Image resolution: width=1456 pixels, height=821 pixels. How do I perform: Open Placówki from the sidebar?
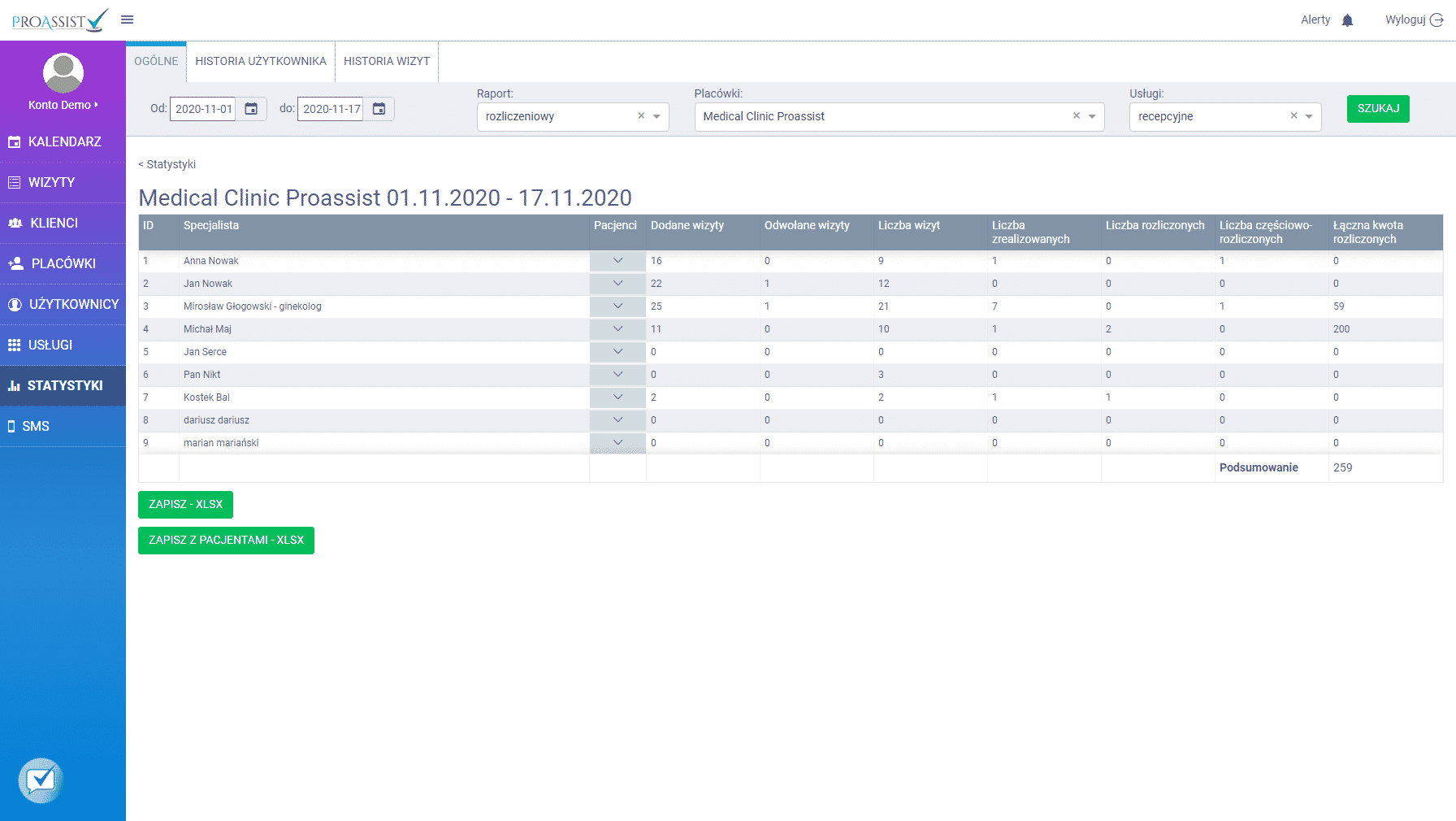click(63, 264)
